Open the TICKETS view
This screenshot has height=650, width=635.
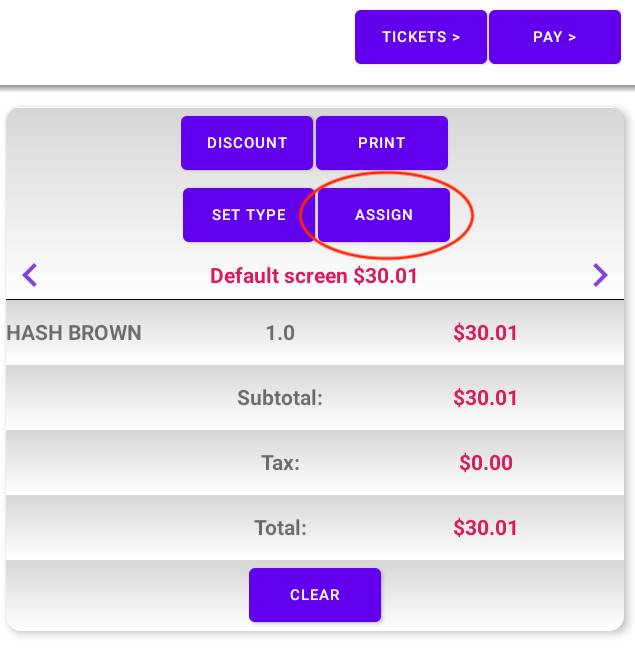tap(421, 37)
